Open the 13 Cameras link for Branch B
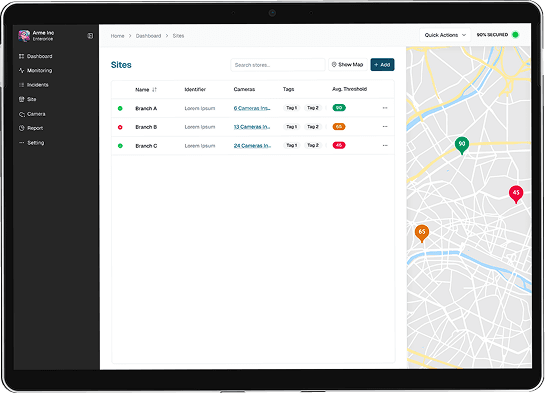This screenshot has width=545, height=394. [x=252, y=127]
